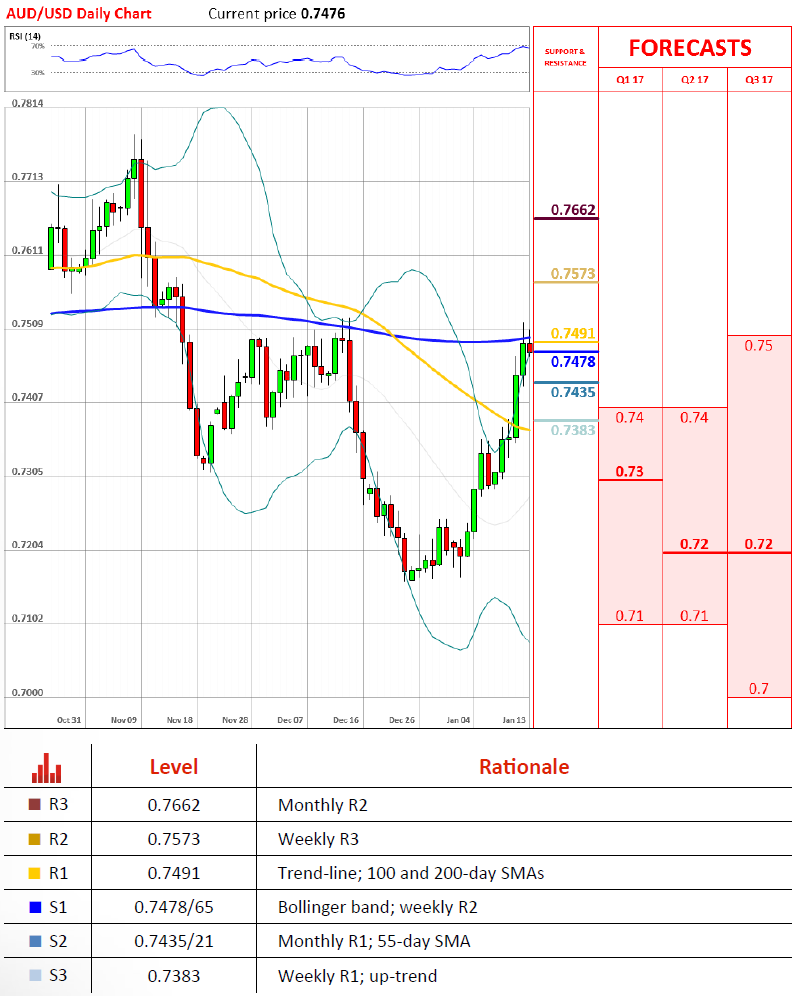Click the Q3 17 forecast value 0.75
This screenshot has height=996, width=800.
point(759,346)
